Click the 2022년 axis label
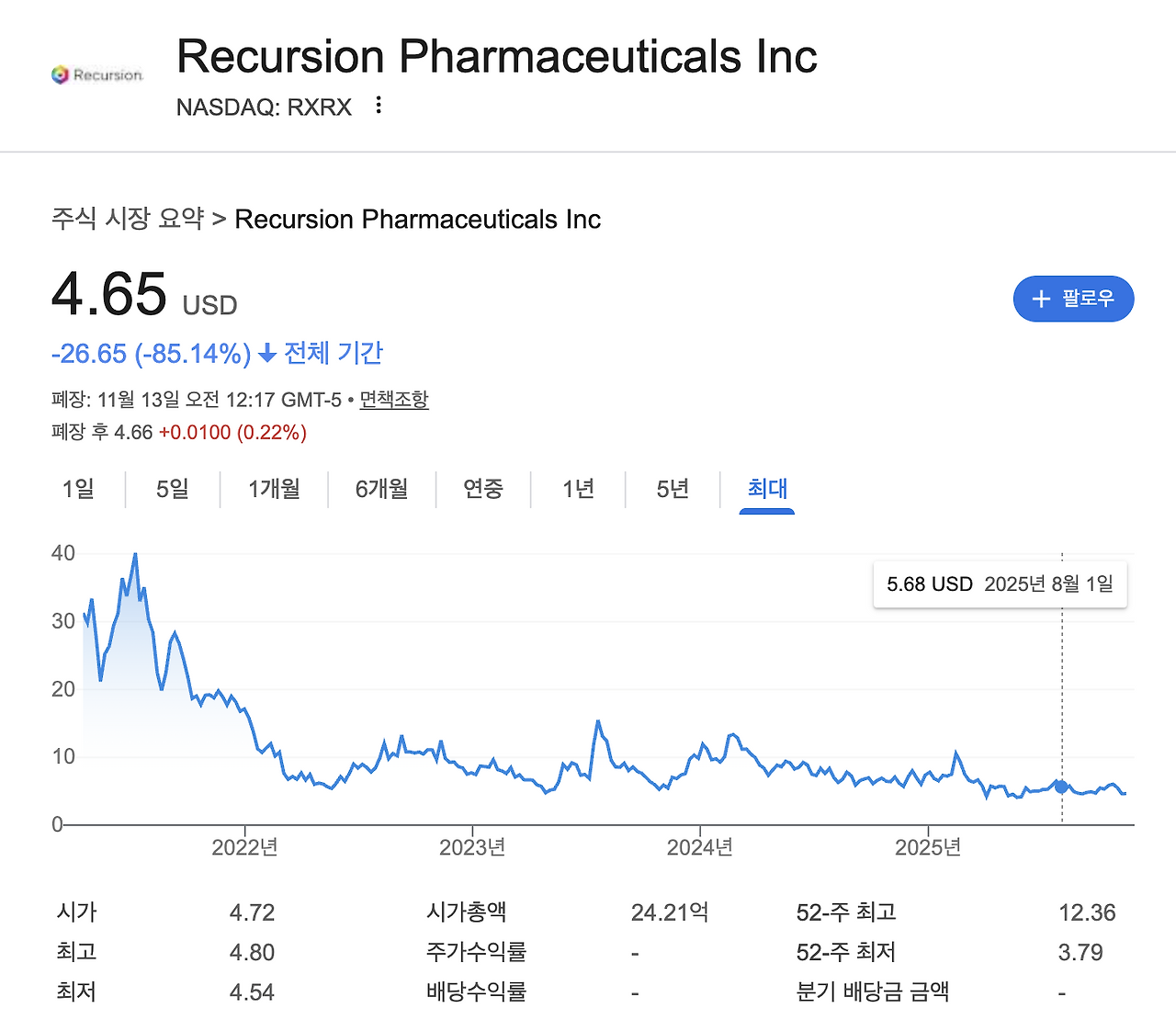Screen dimensions: 1176x1031 244,847
